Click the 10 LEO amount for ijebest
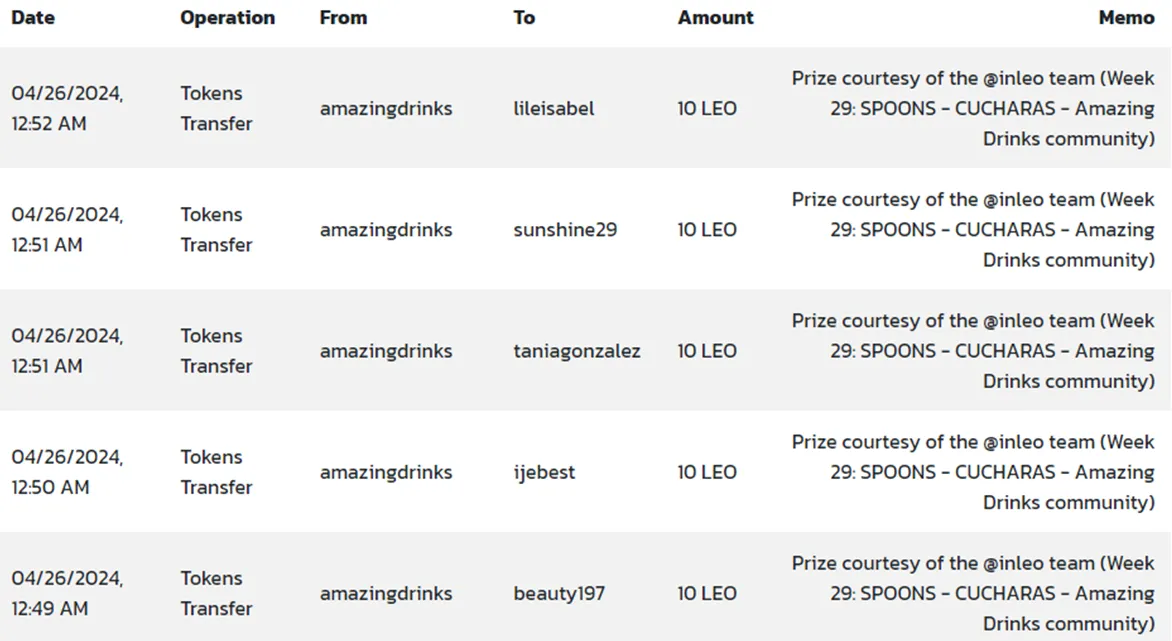Image resolution: width=1172 pixels, height=641 pixels. [x=707, y=472]
